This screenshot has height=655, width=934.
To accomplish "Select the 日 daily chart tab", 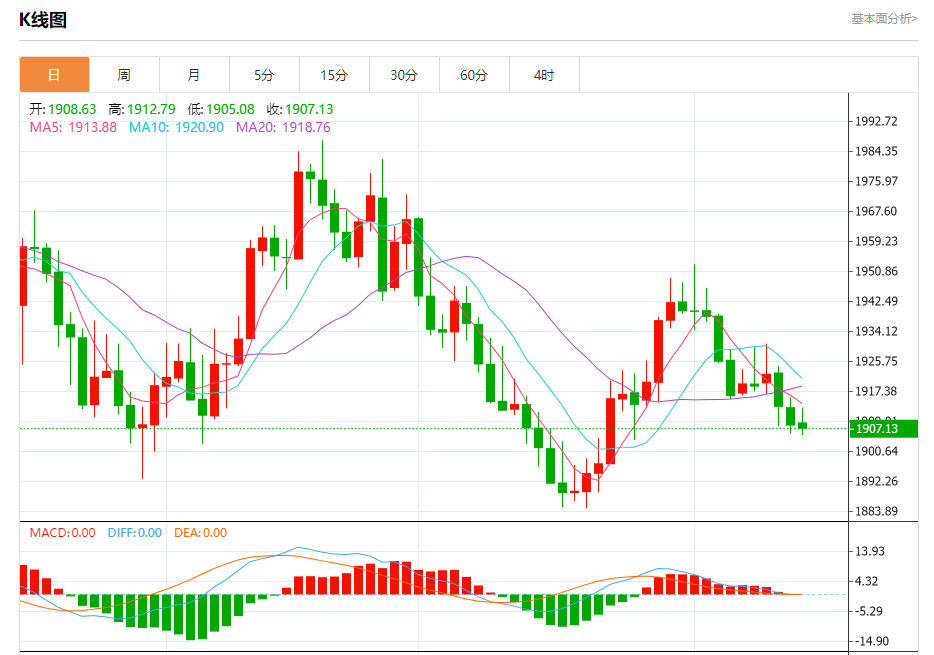I will point(54,75).
